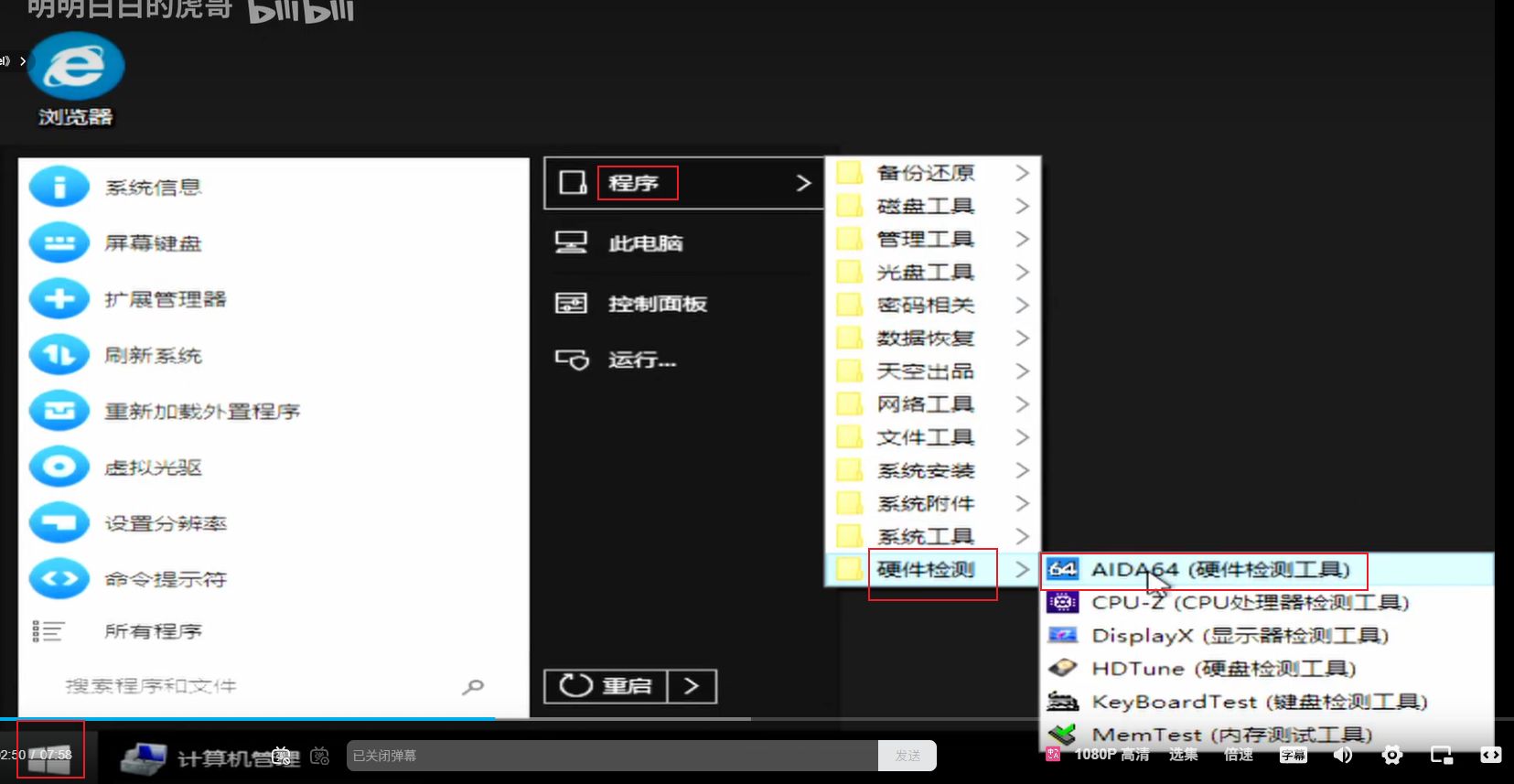This screenshot has width=1514, height=784.
Task: Open danmaku settings icon beside toggle
Action: point(320,756)
